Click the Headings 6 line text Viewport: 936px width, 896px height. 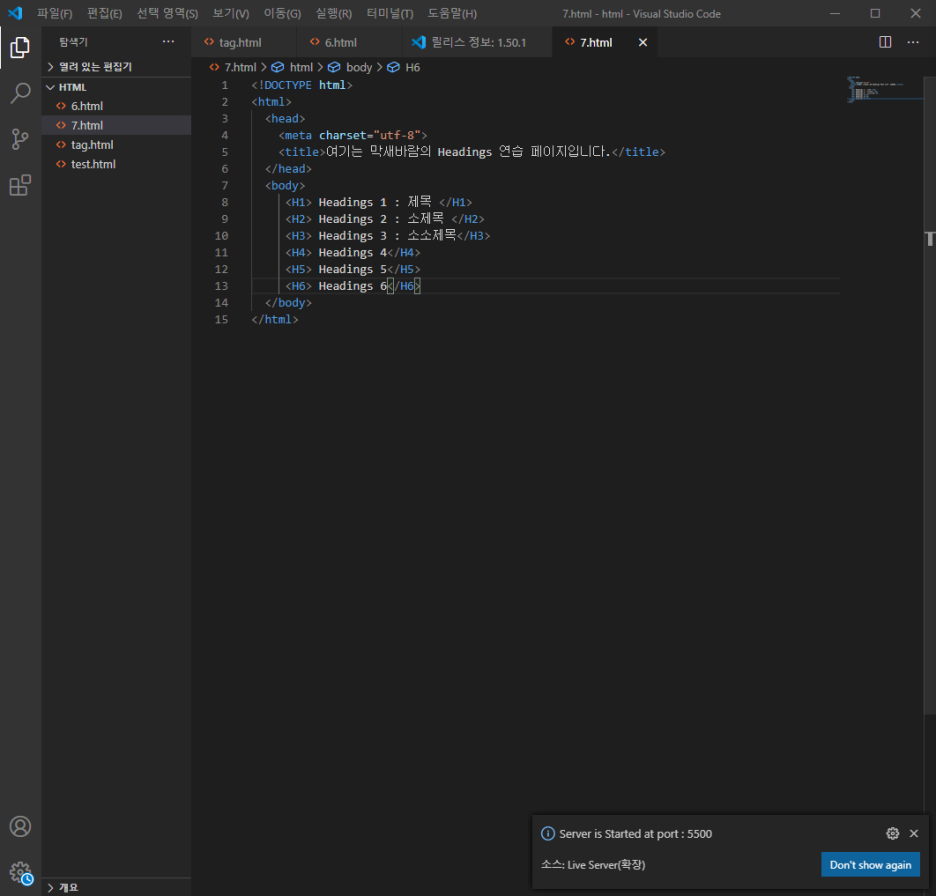353,286
